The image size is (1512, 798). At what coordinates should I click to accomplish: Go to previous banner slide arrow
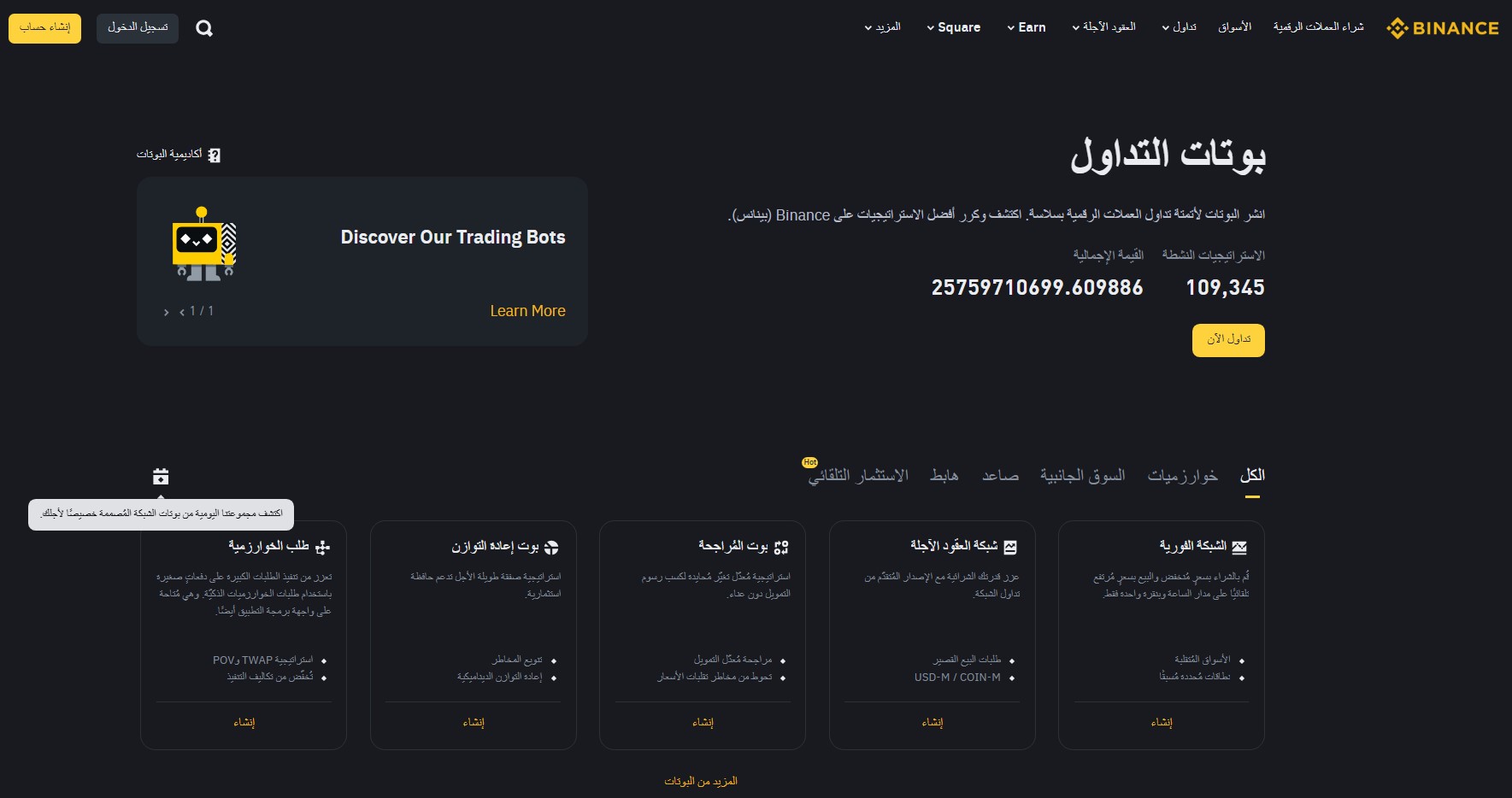(x=182, y=312)
